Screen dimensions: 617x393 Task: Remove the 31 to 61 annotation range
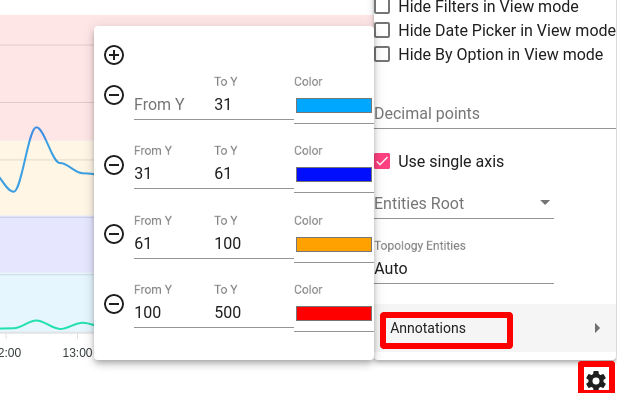[x=114, y=165]
